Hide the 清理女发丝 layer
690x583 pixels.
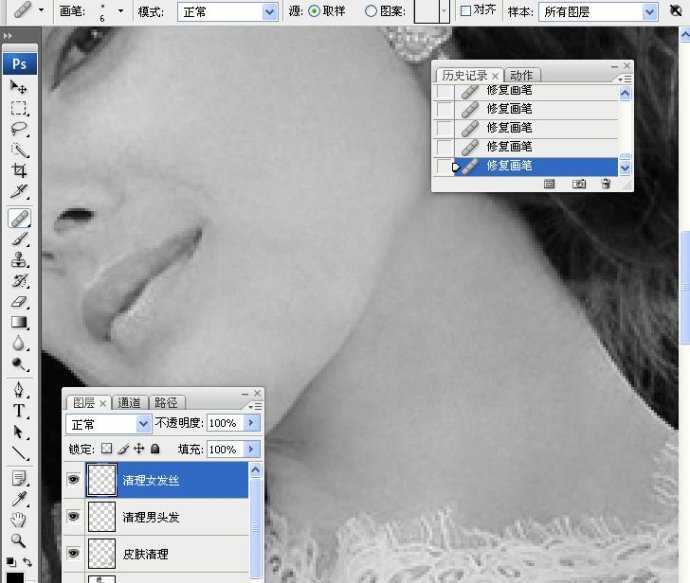[x=73, y=479]
